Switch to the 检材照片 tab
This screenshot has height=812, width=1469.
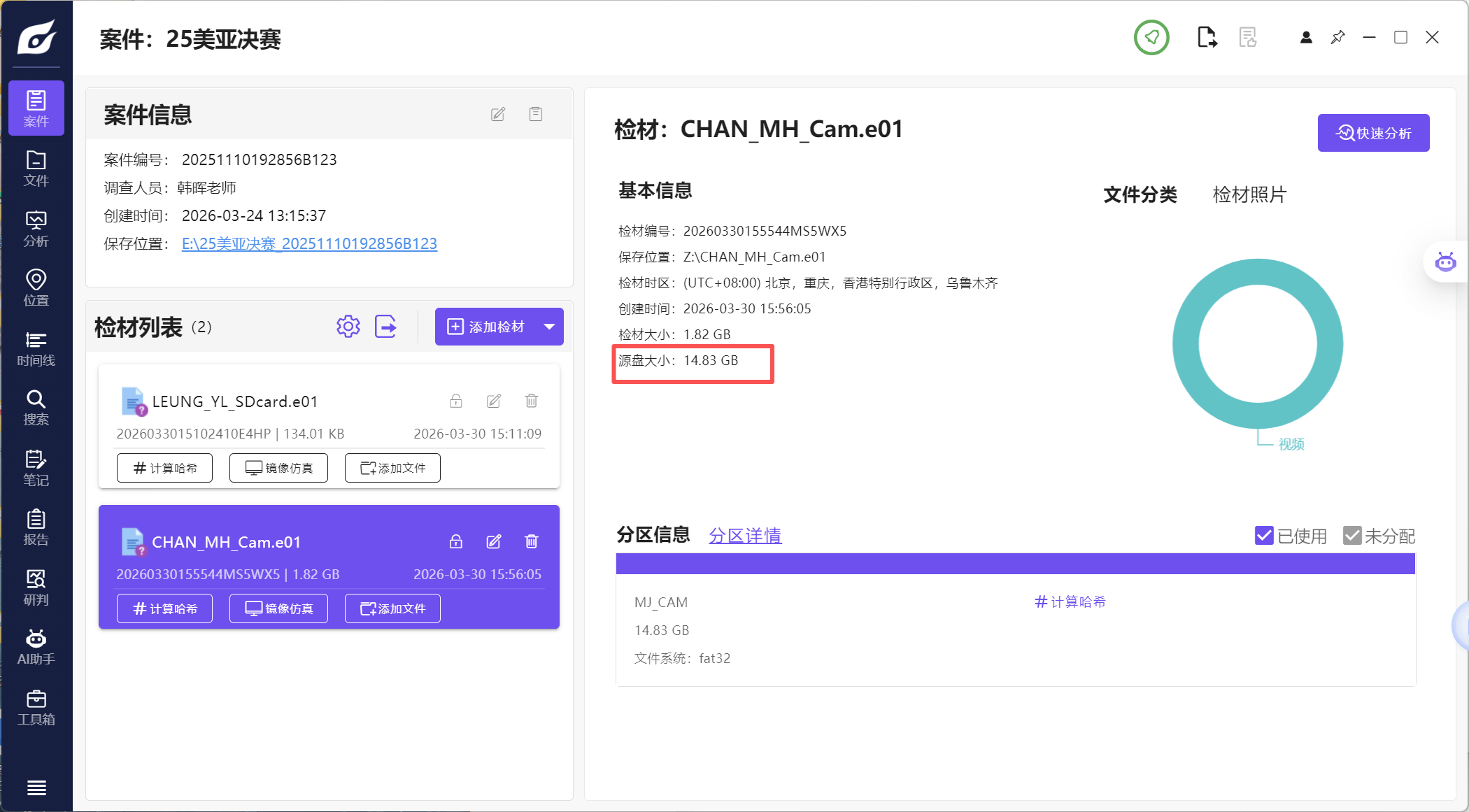1249,194
